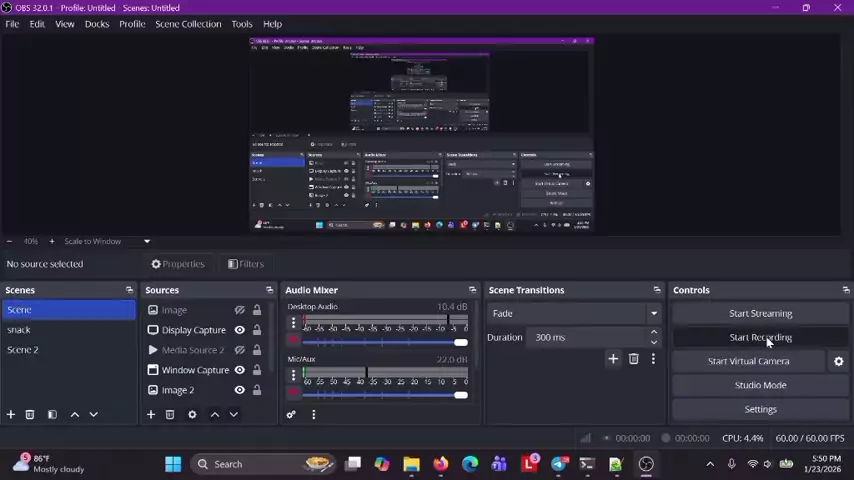Enable Studio Mode
This screenshot has height=480, width=854.
[760, 385]
